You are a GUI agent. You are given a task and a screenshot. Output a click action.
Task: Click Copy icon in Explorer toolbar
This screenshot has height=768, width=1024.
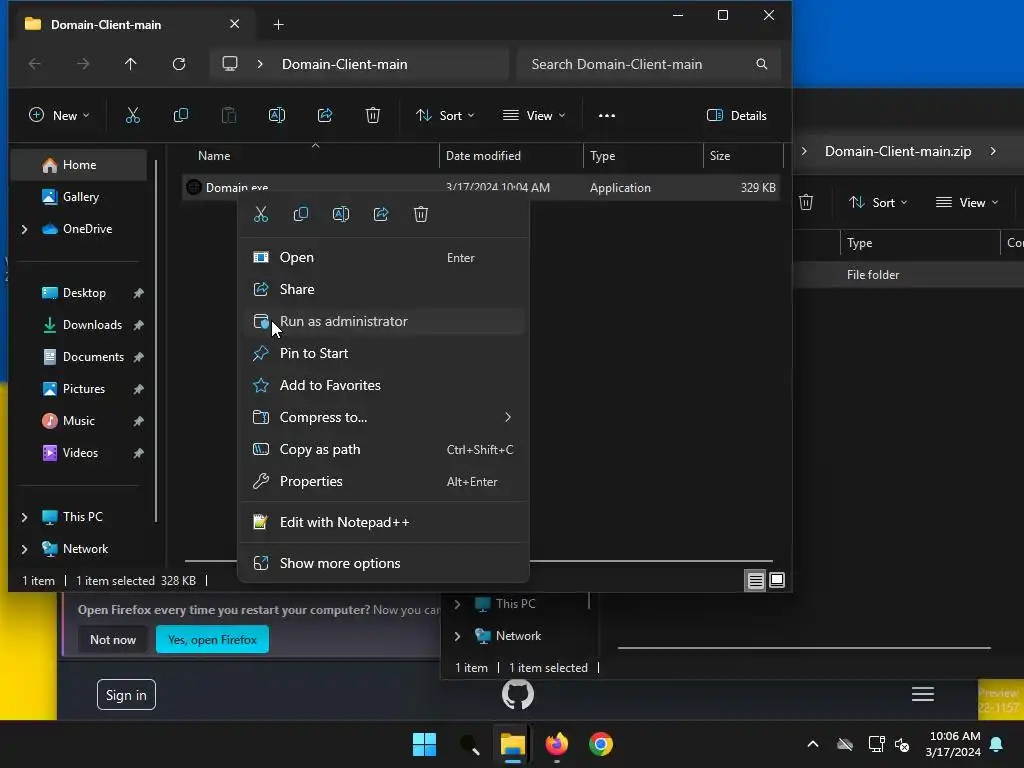(181, 116)
